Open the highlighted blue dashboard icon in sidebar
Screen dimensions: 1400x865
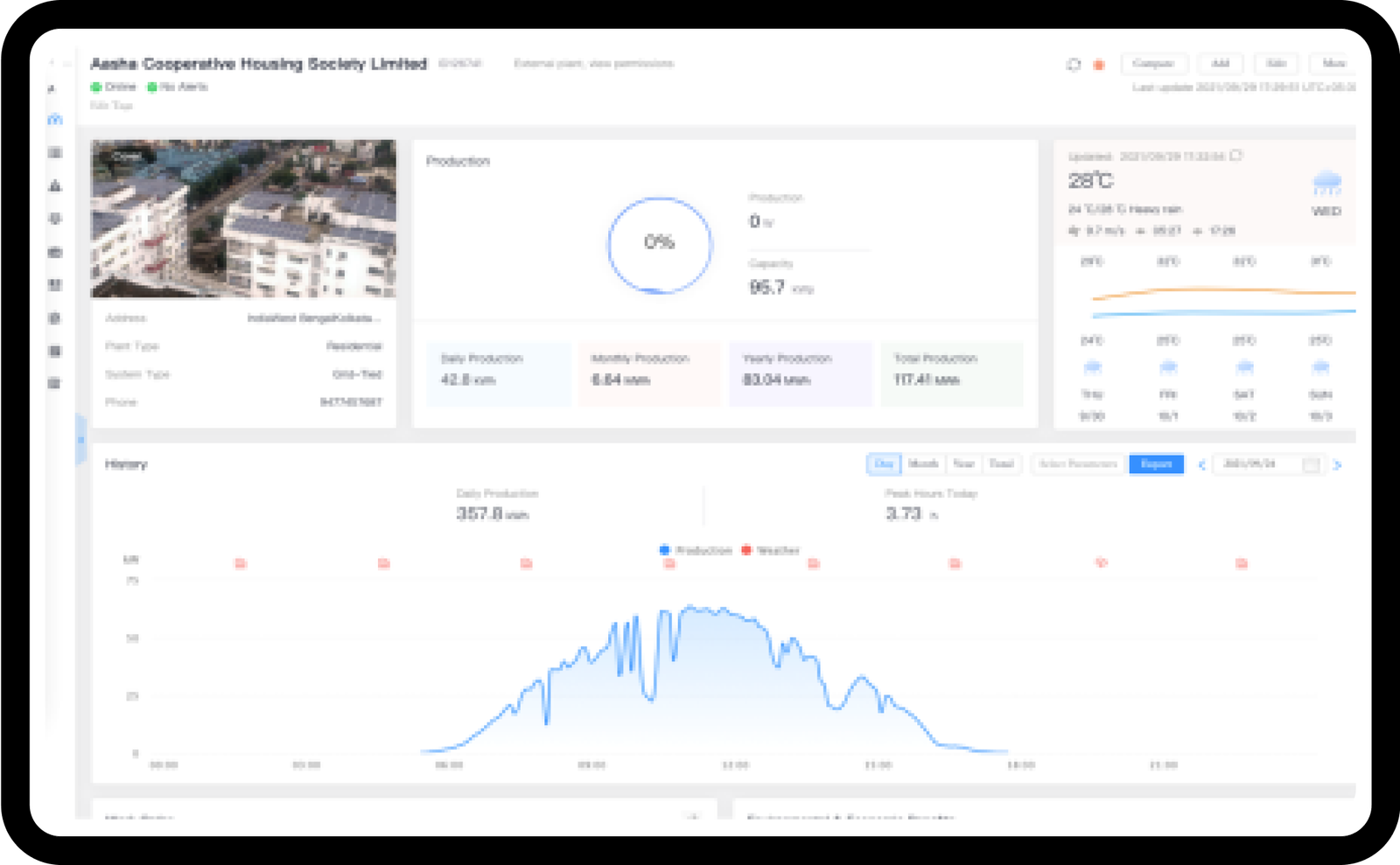[55, 119]
